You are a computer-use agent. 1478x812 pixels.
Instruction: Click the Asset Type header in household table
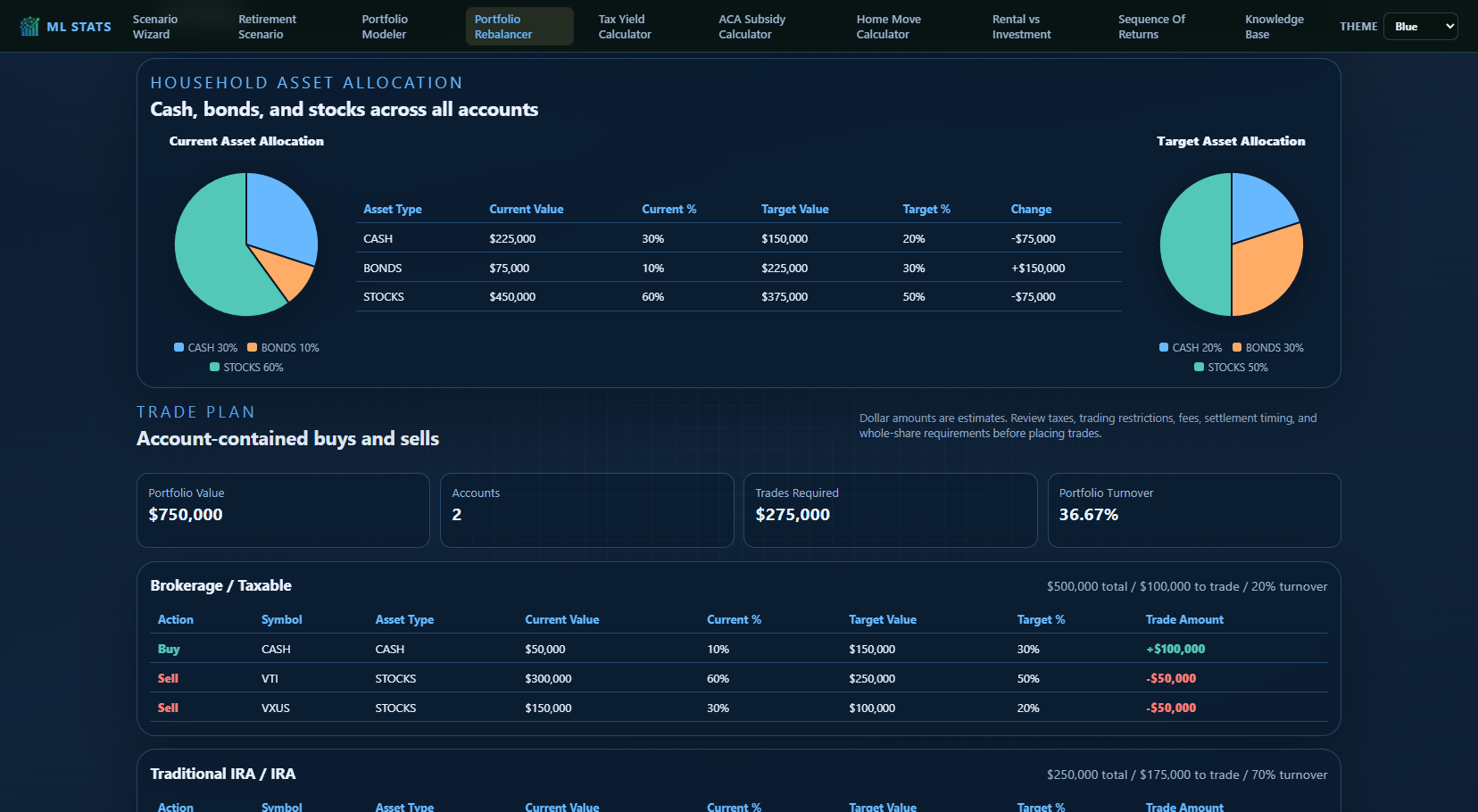[393, 209]
